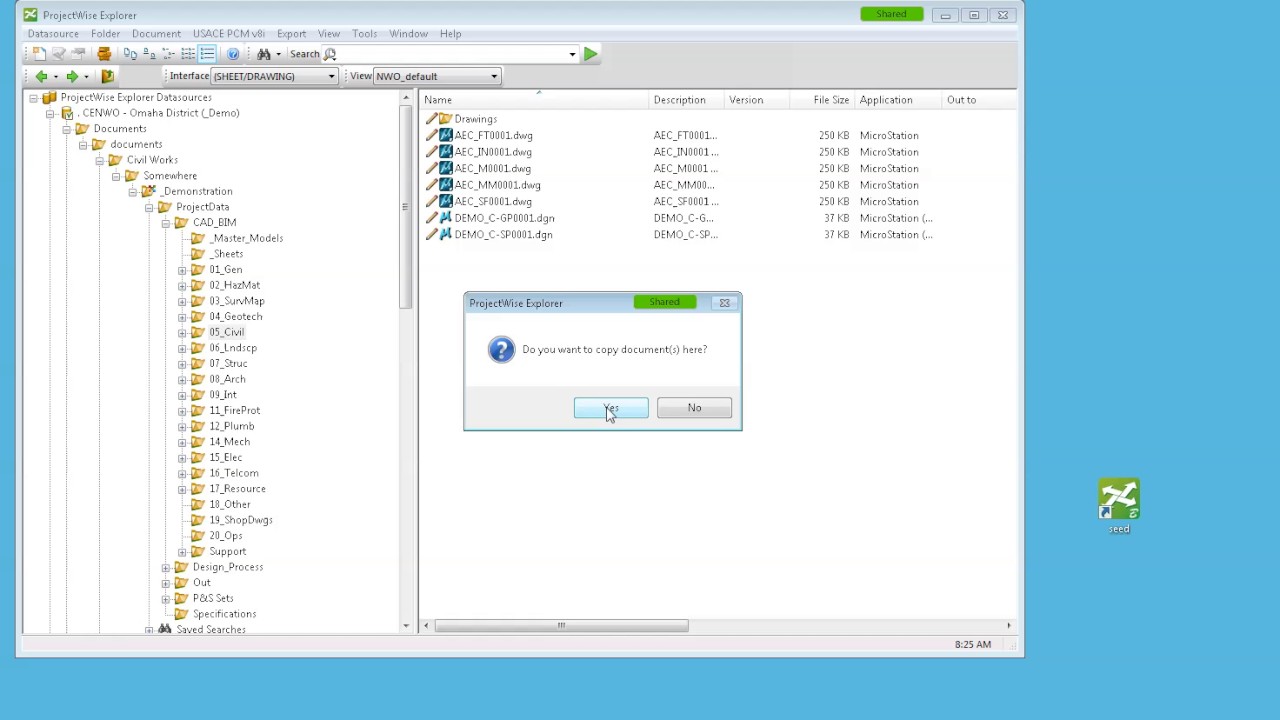Image resolution: width=1280 pixels, height=720 pixels.
Task: Click the Description column header
Action: (x=684, y=100)
